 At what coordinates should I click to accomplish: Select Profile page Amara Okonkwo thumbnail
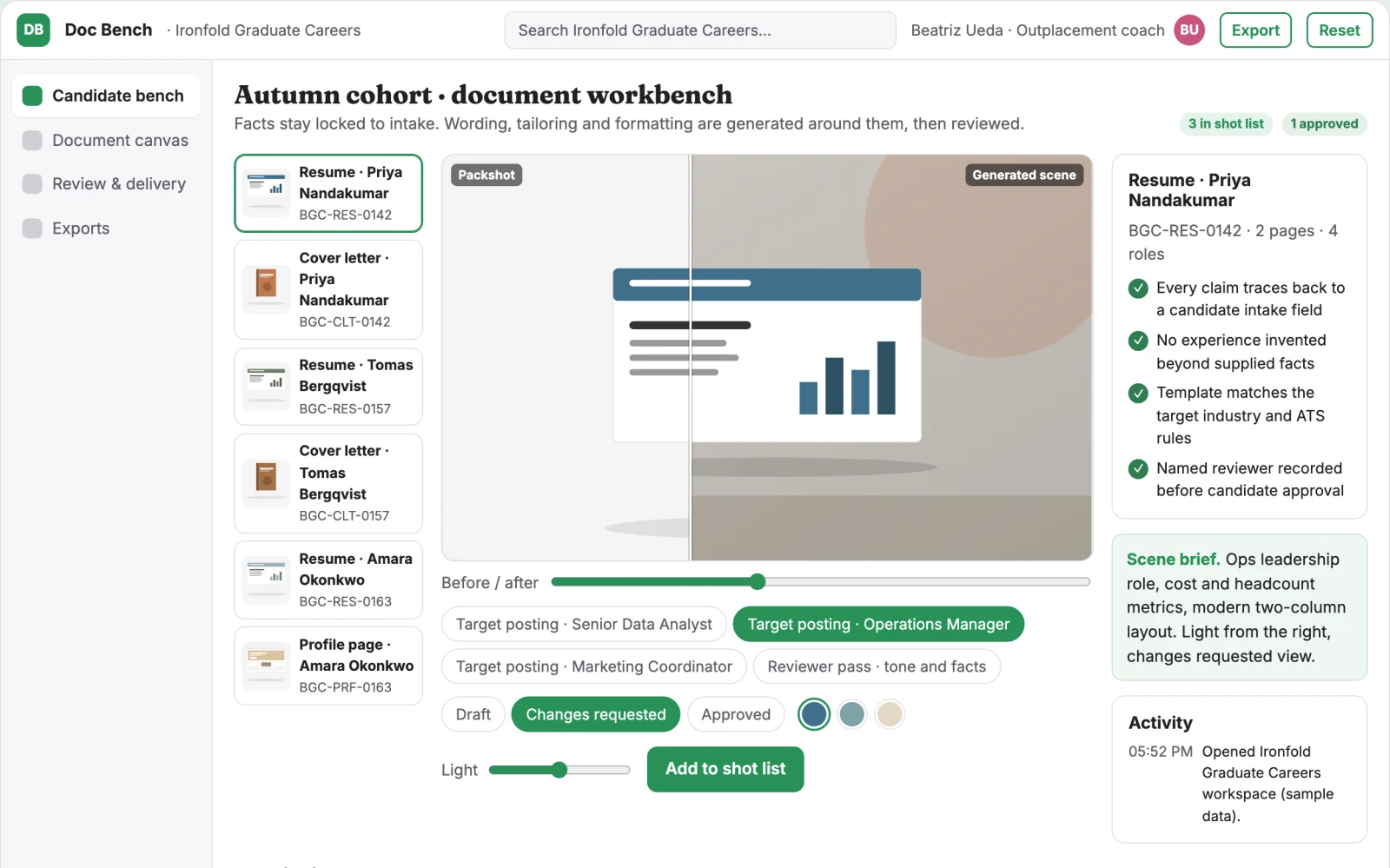tap(266, 666)
